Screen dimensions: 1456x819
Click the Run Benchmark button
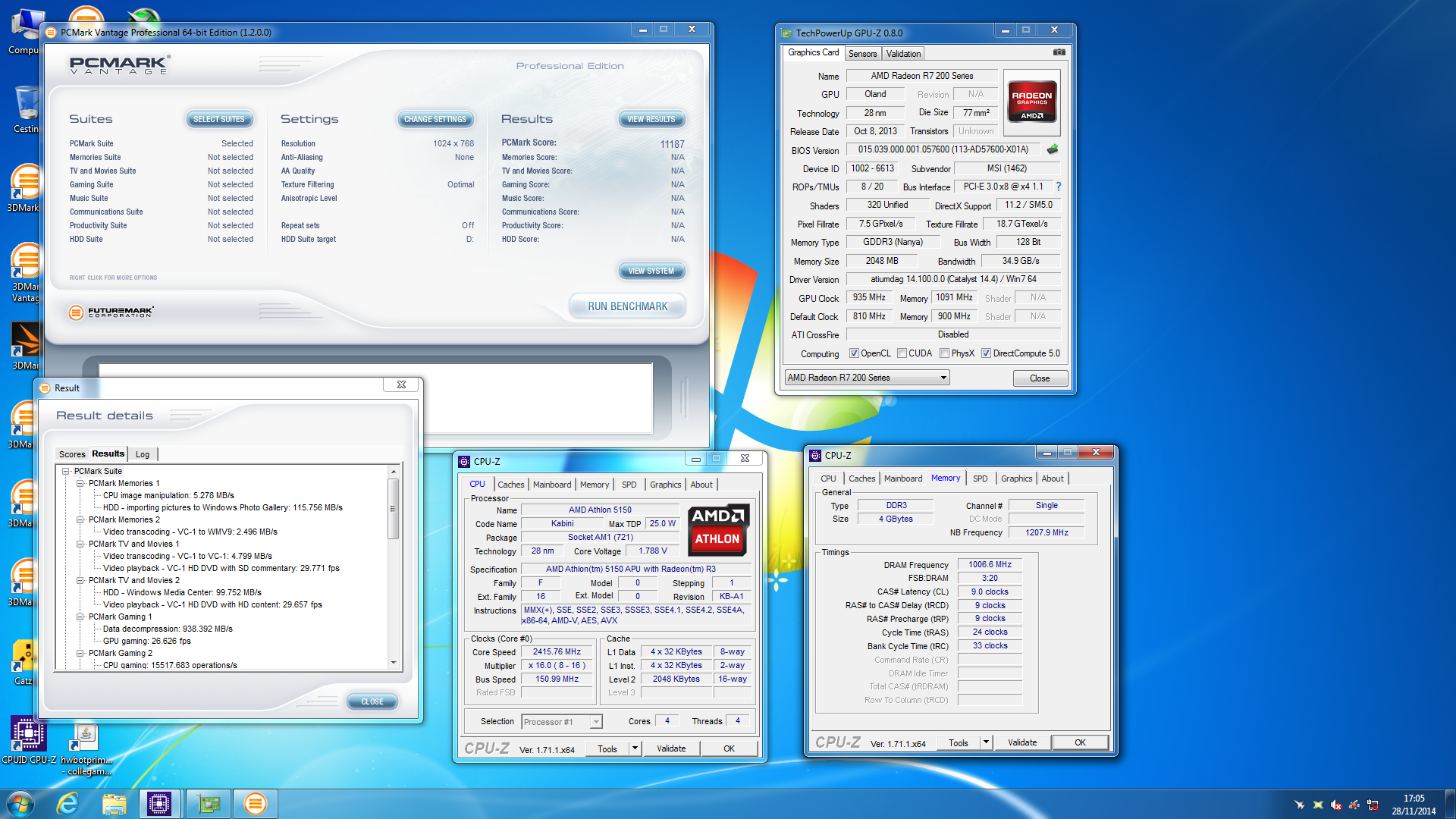click(628, 306)
